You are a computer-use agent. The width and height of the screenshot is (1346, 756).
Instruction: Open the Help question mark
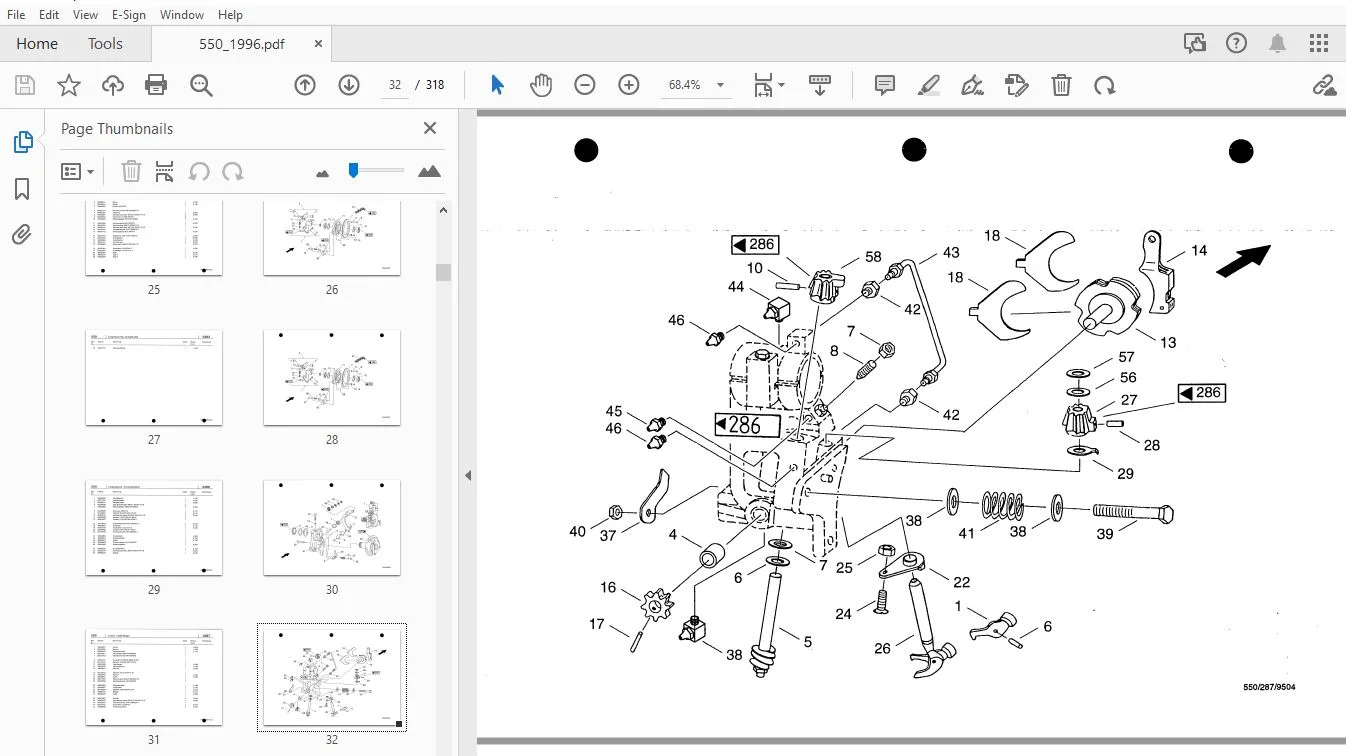pos(1237,43)
